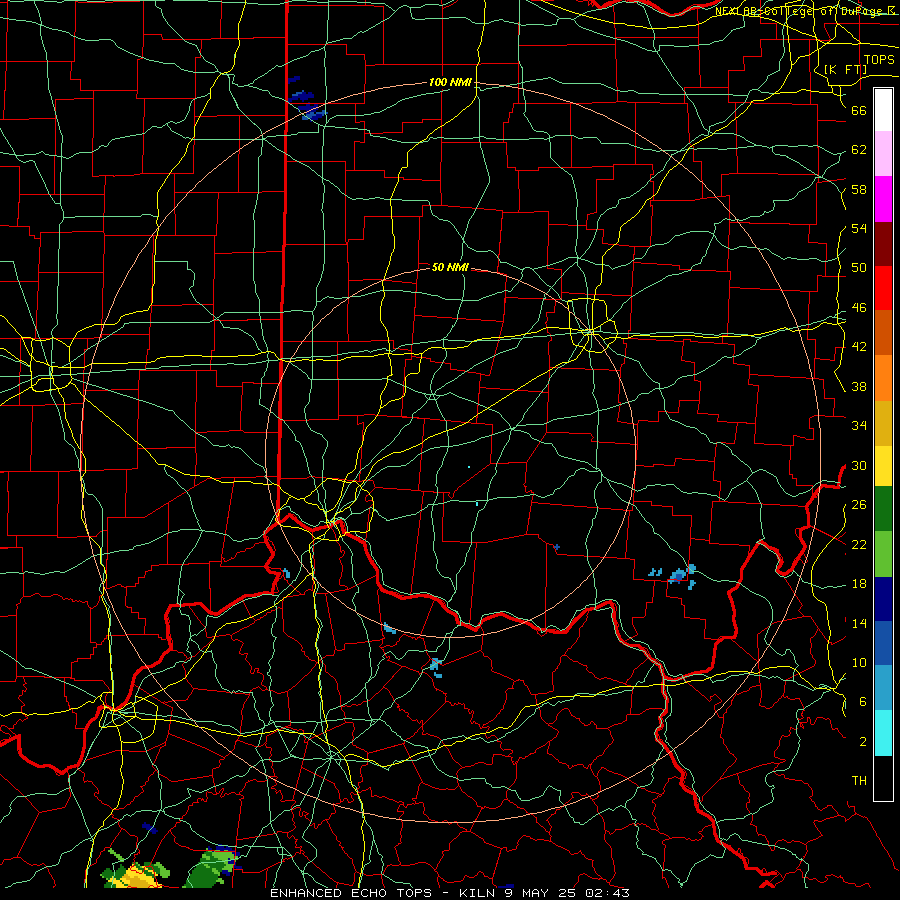Click the "6" legend value
This screenshot has width=900, height=900.
862,702
